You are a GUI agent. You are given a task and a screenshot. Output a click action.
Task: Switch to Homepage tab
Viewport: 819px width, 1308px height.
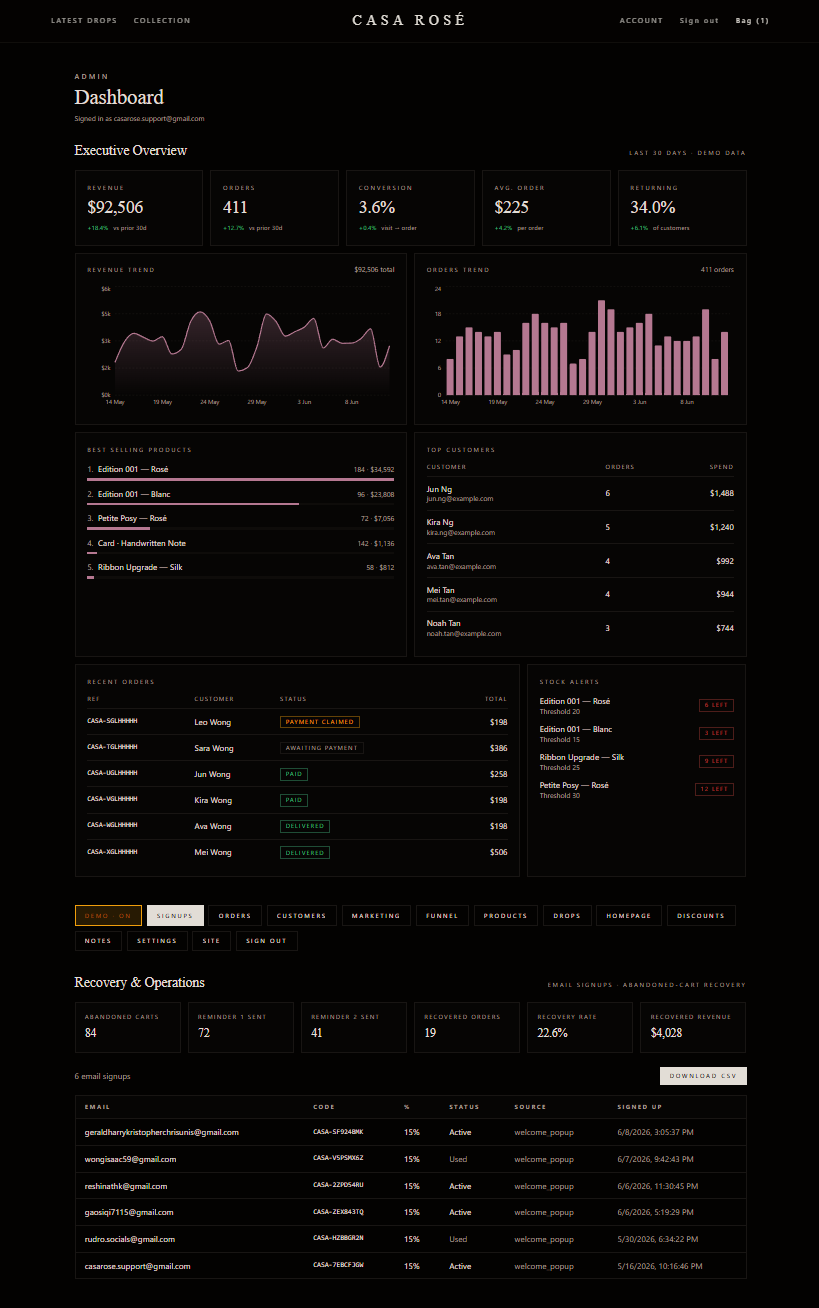tap(628, 916)
